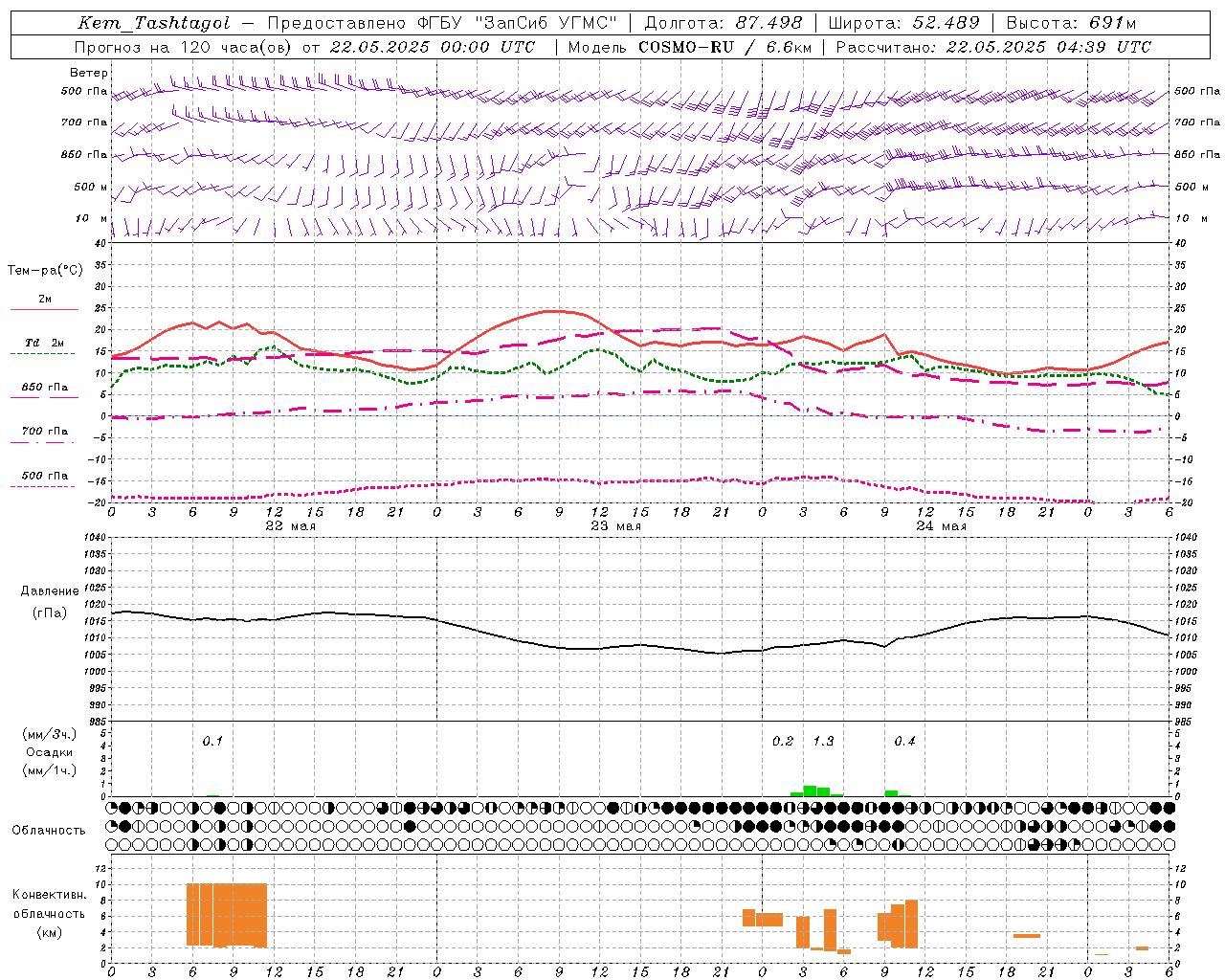Click the 'Осадки' precipitation label
This screenshot has height=980, width=1225.
(50, 752)
